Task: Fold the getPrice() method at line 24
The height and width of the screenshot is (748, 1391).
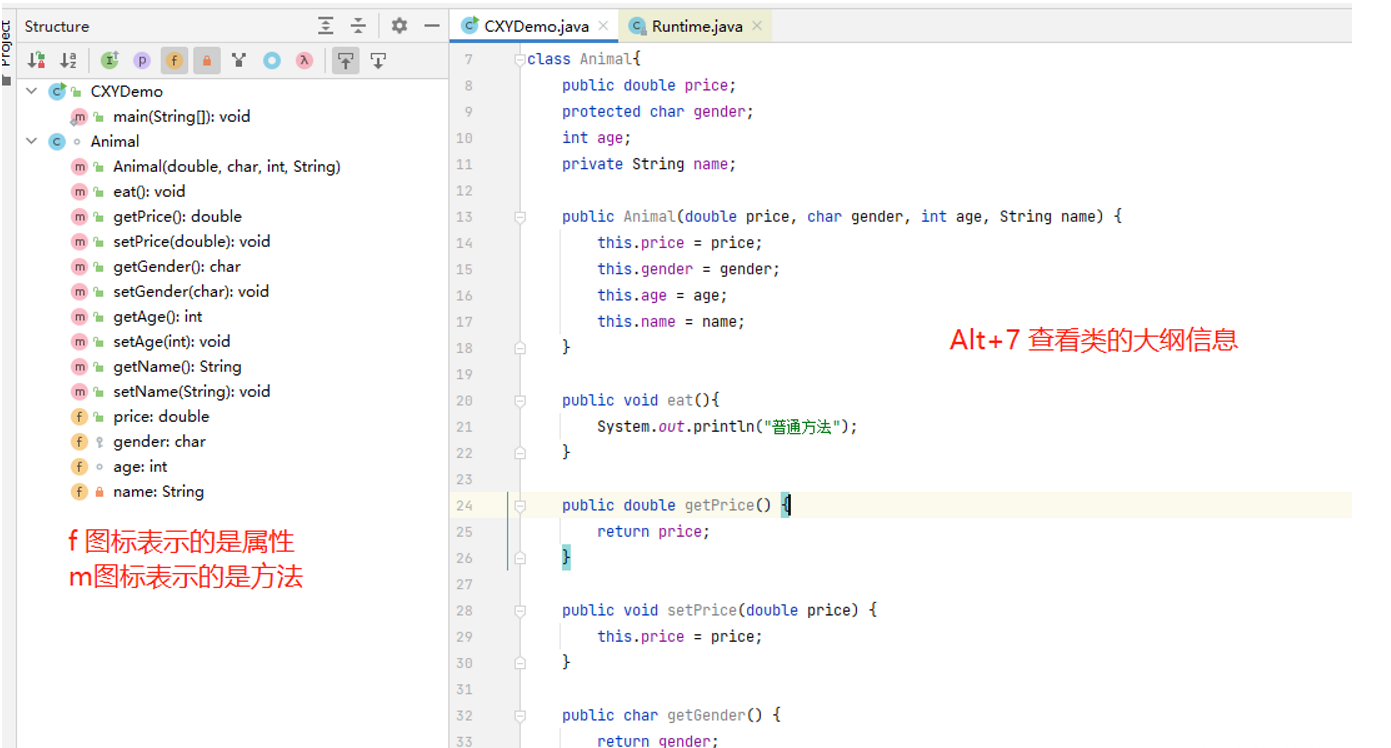Action: click(519, 505)
